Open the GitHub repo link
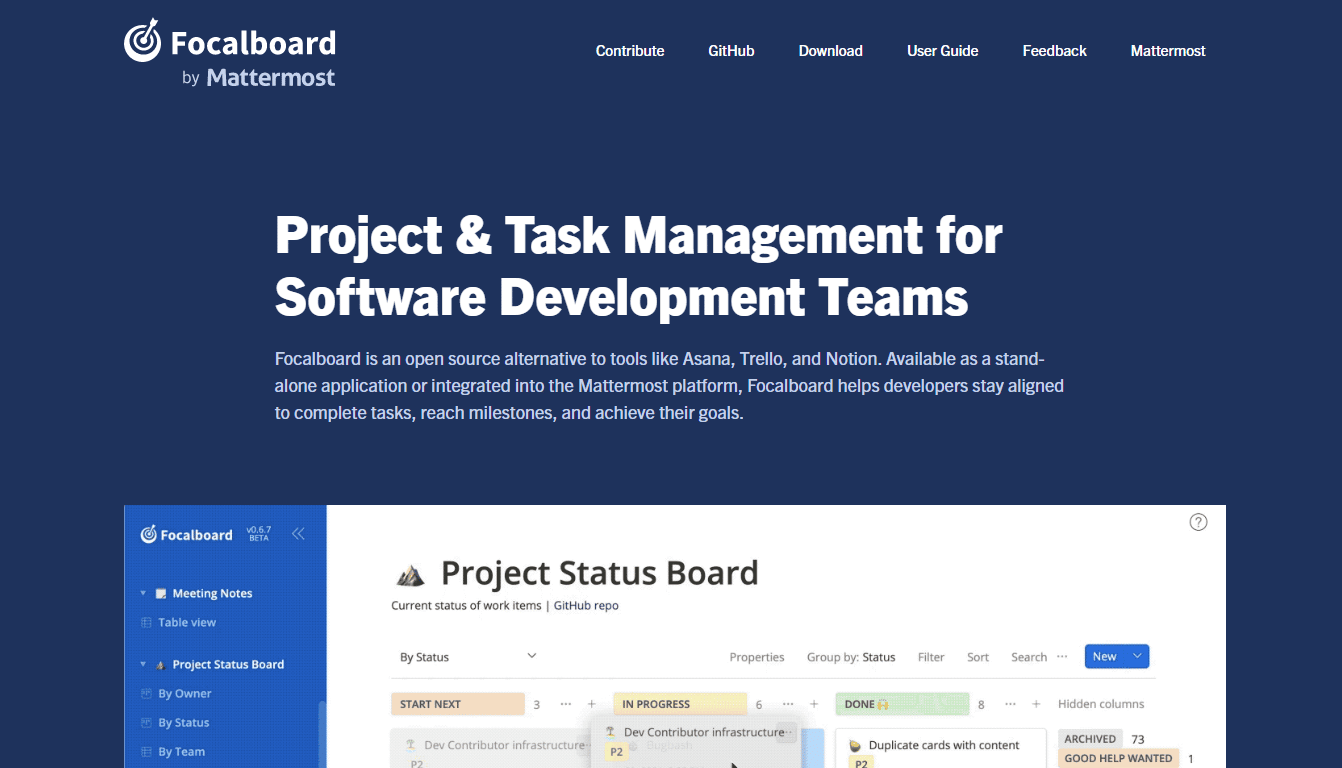This screenshot has height=768, width=1342. (x=586, y=605)
